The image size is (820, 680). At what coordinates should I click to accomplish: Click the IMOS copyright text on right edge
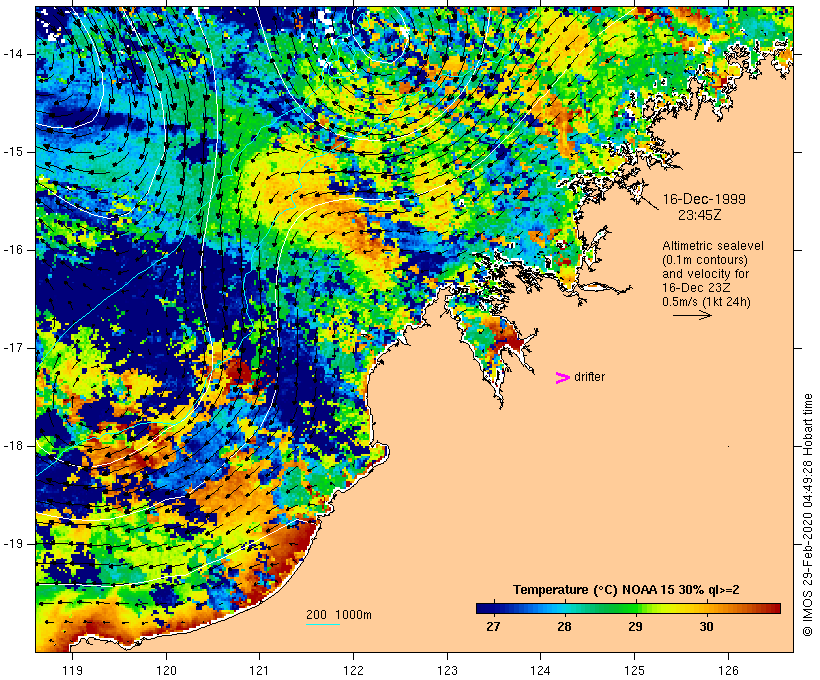(x=807, y=515)
